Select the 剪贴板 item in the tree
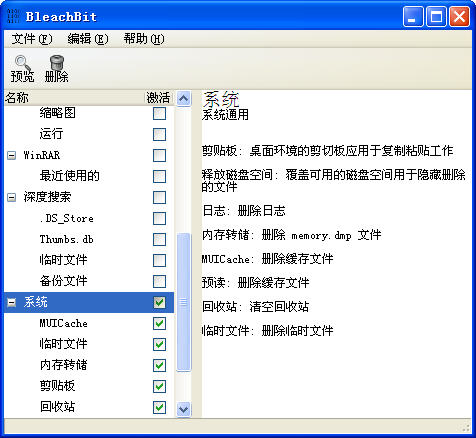The height and width of the screenshot is (438, 476). point(57,386)
